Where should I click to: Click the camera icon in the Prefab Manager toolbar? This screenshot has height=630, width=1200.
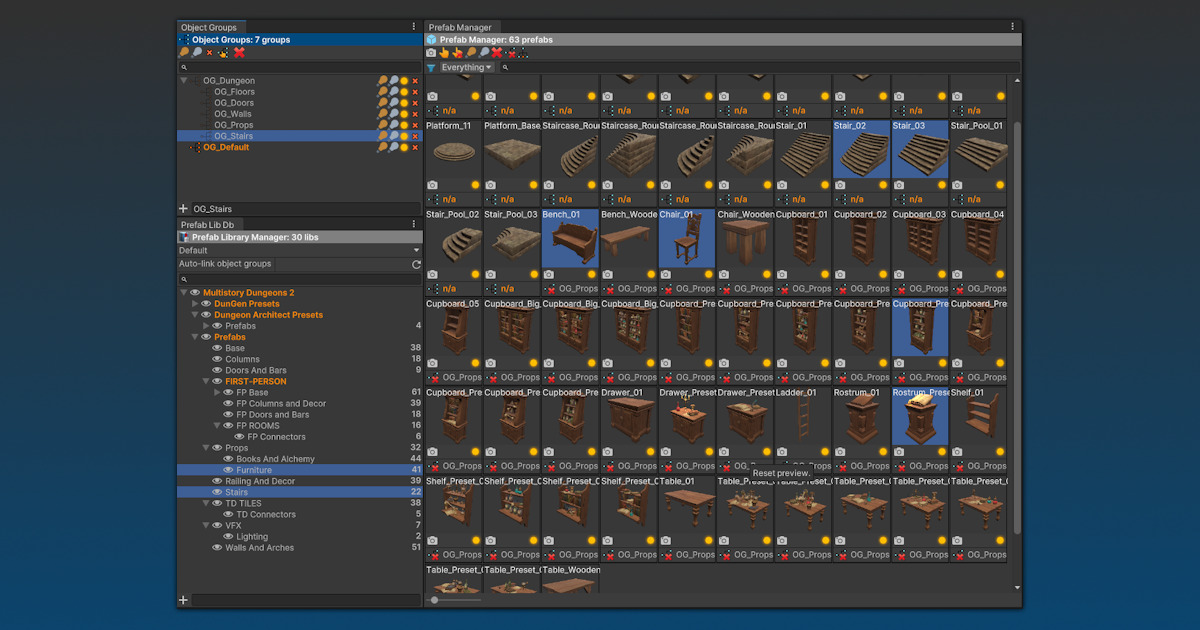(431, 52)
